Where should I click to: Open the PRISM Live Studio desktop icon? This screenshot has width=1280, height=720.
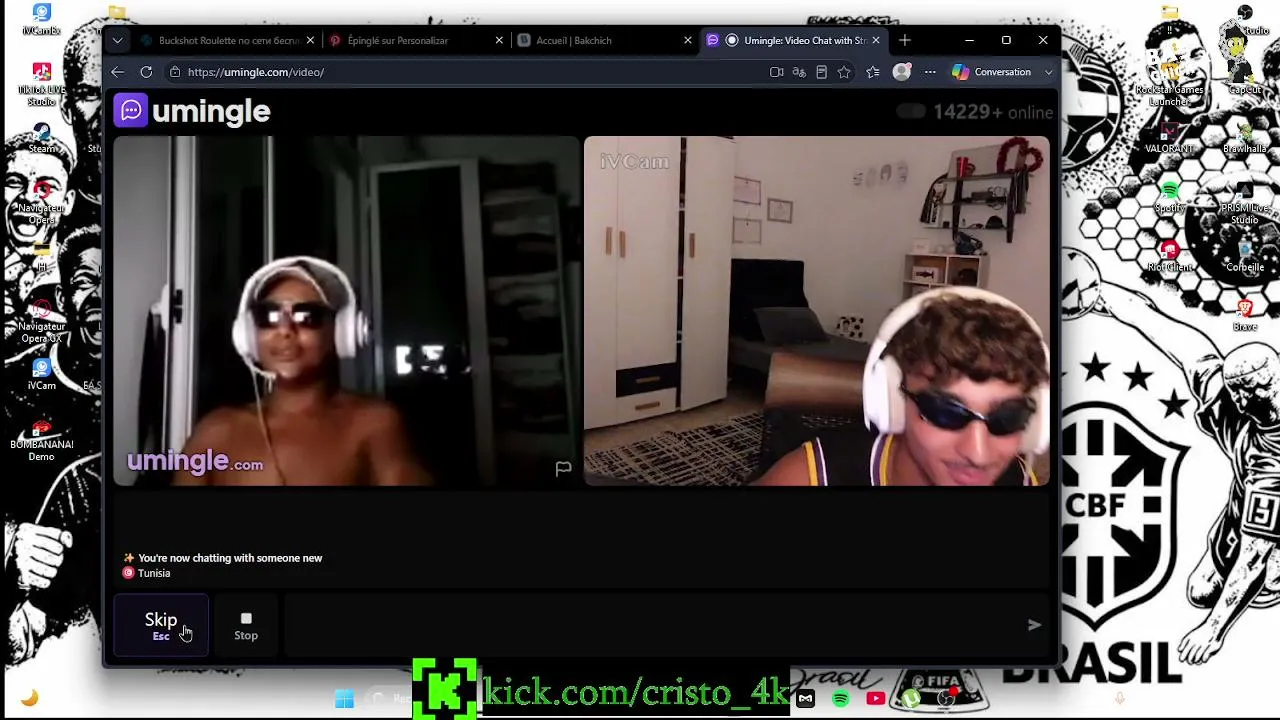click(1245, 202)
